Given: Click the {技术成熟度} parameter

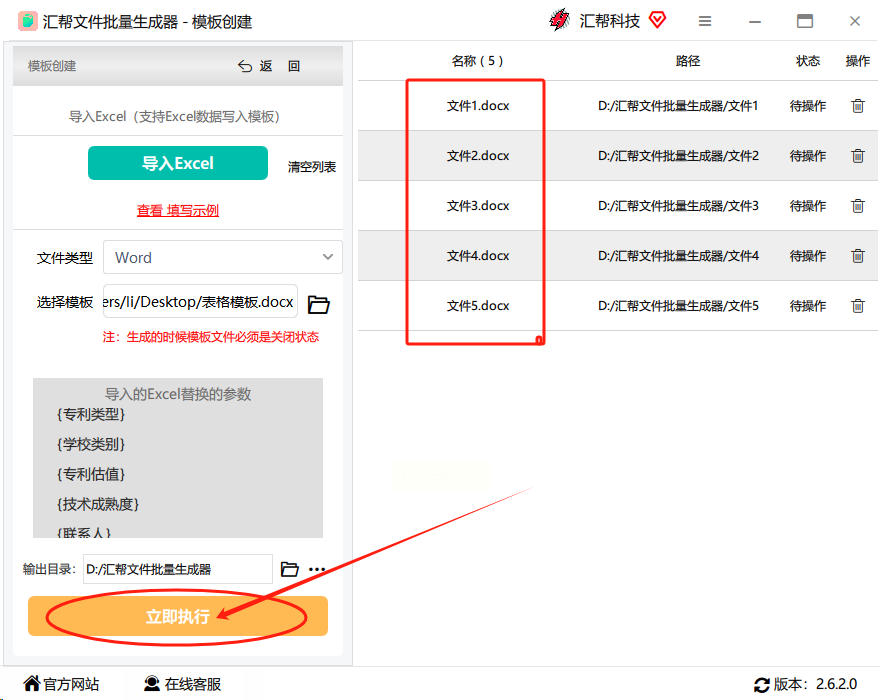Looking at the screenshot, I should tap(98, 504).
